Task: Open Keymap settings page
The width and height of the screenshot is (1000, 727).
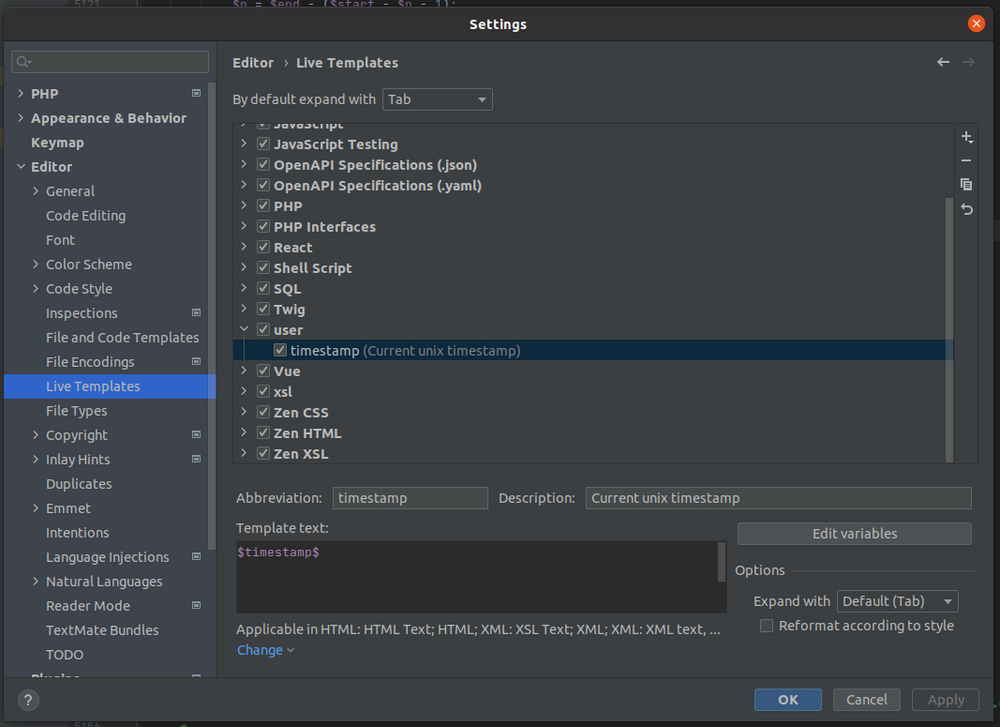Action: [57, 143]
